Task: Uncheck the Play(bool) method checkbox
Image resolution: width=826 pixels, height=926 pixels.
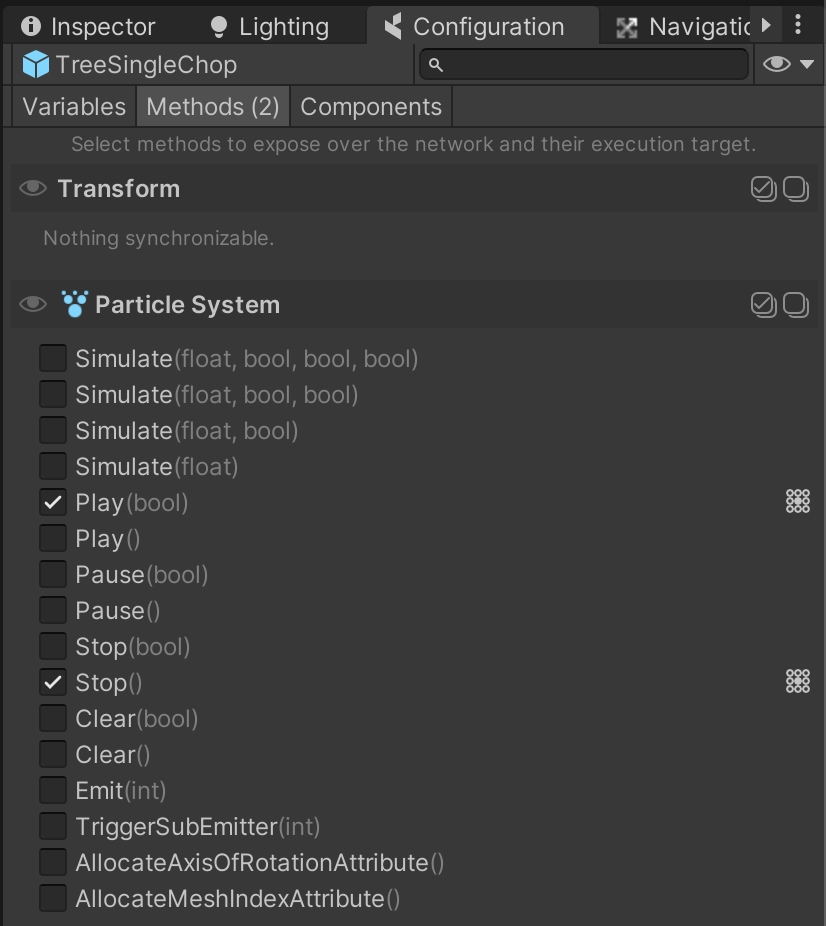Action: [x=53, y=502]
